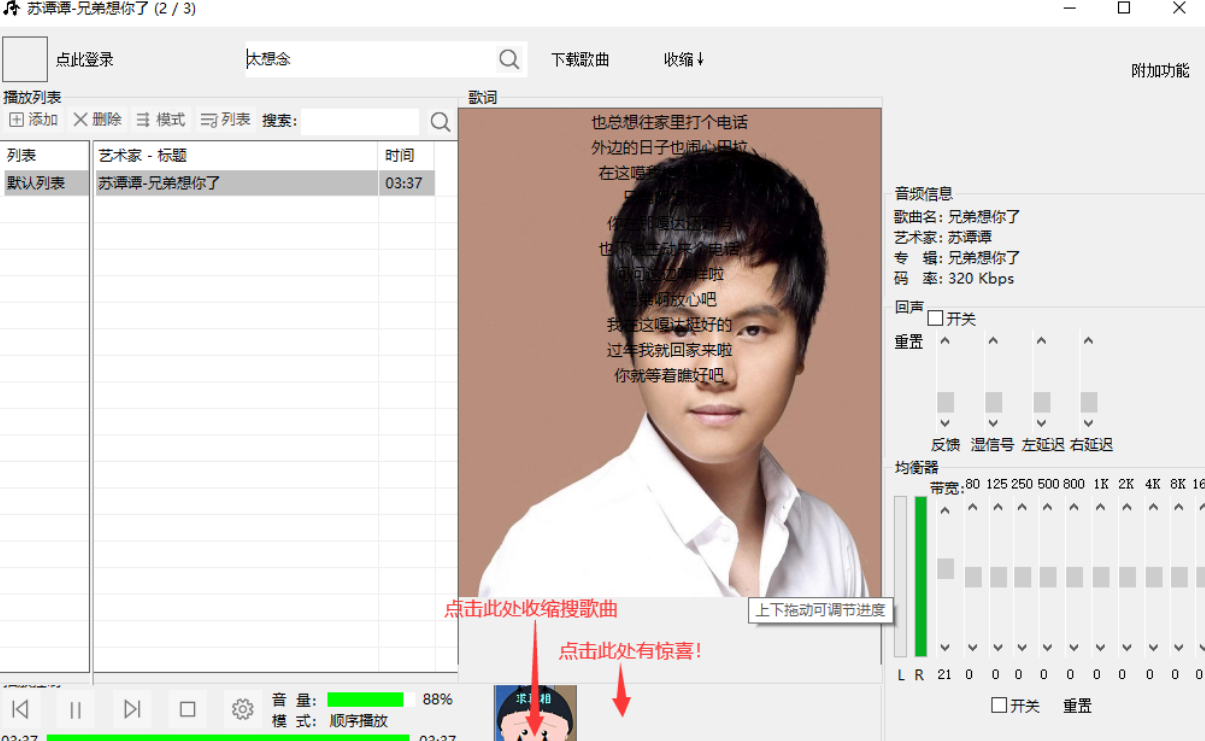Click 添加 to add songs to playlist
Image resolution: width=1205 pixels, height=741 pixels.
[x=34, y=120]
